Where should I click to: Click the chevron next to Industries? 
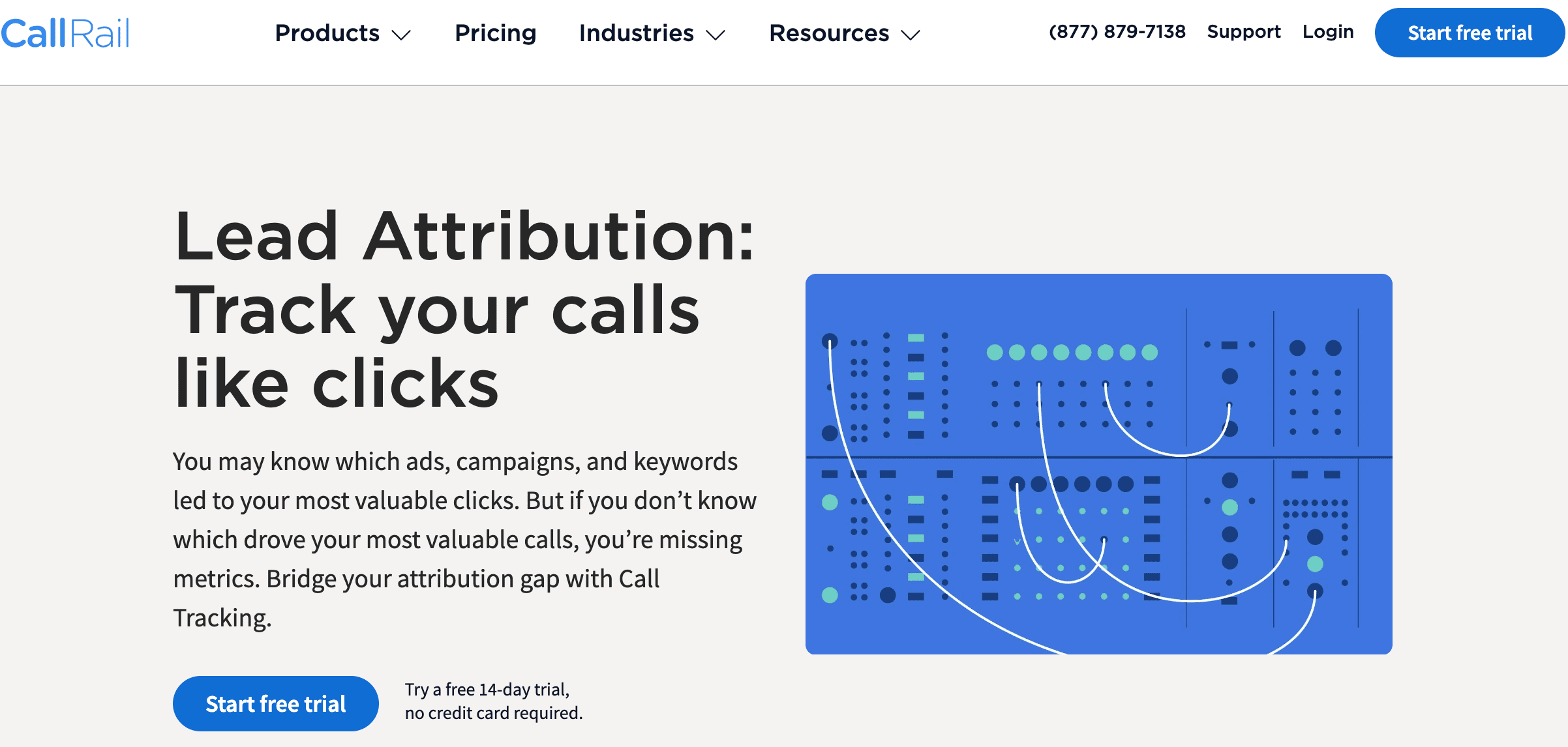click(x=716, y=36)
